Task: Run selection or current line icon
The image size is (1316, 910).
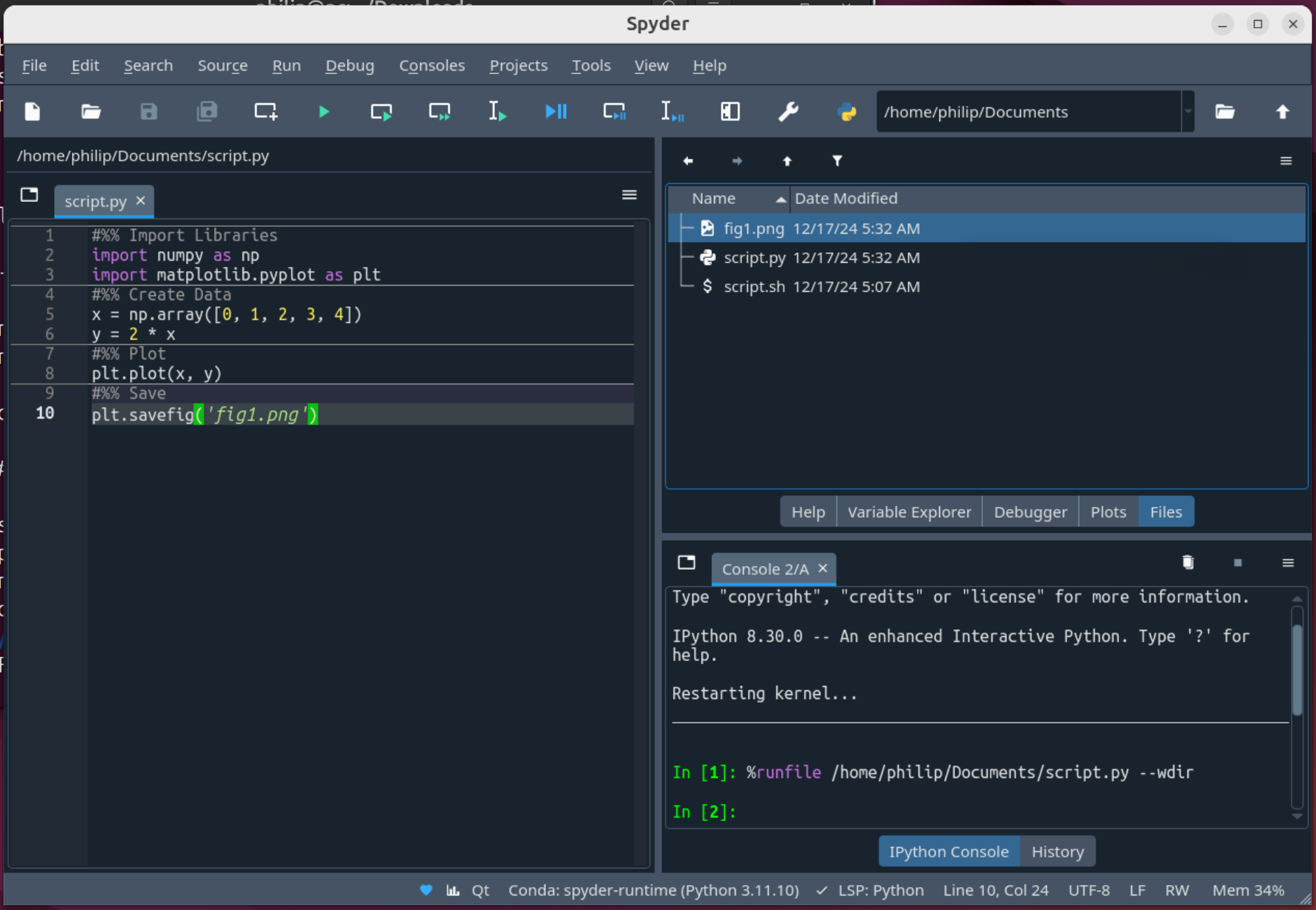Action: [498, 111]
